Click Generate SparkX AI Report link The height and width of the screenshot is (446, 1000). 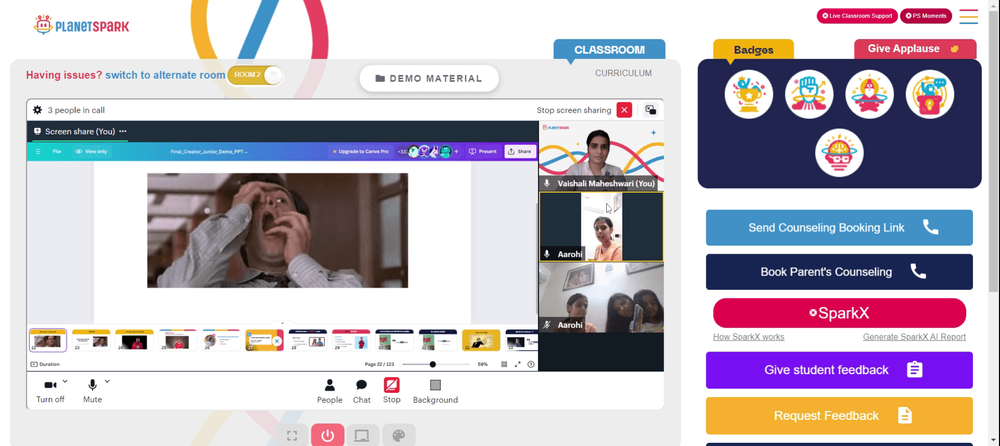(914, 337)
